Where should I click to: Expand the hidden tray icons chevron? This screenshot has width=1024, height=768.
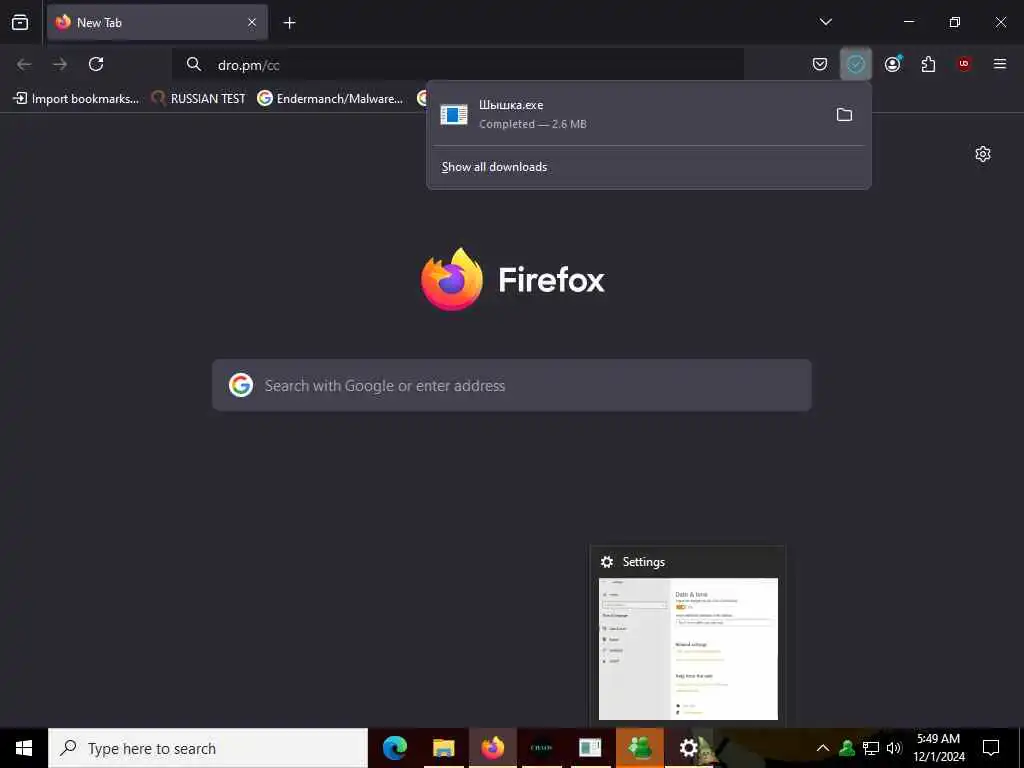tap(823, 748)
